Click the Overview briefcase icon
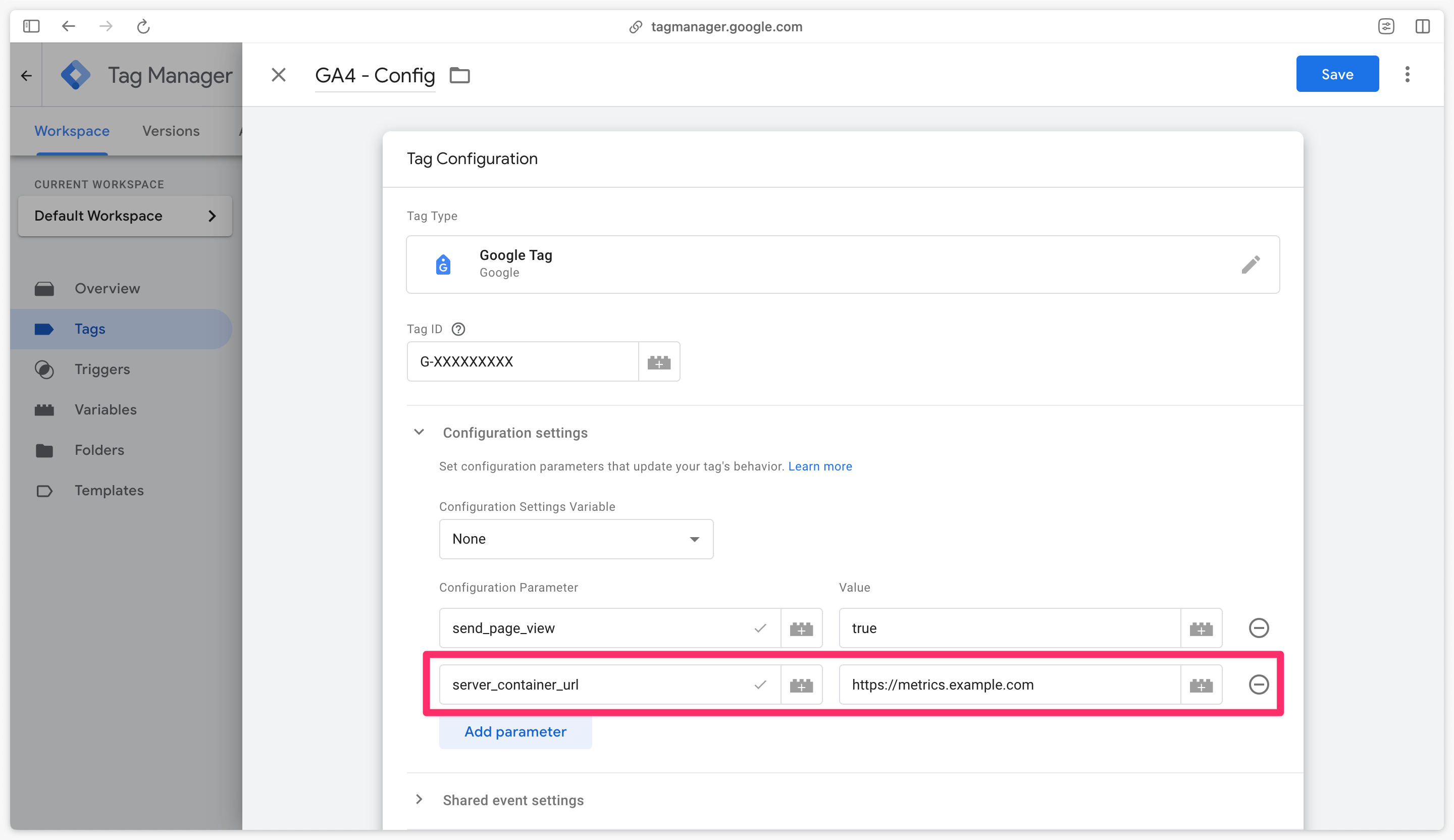The height and width of the screenshot is (840, 1454). click(44, 288)
